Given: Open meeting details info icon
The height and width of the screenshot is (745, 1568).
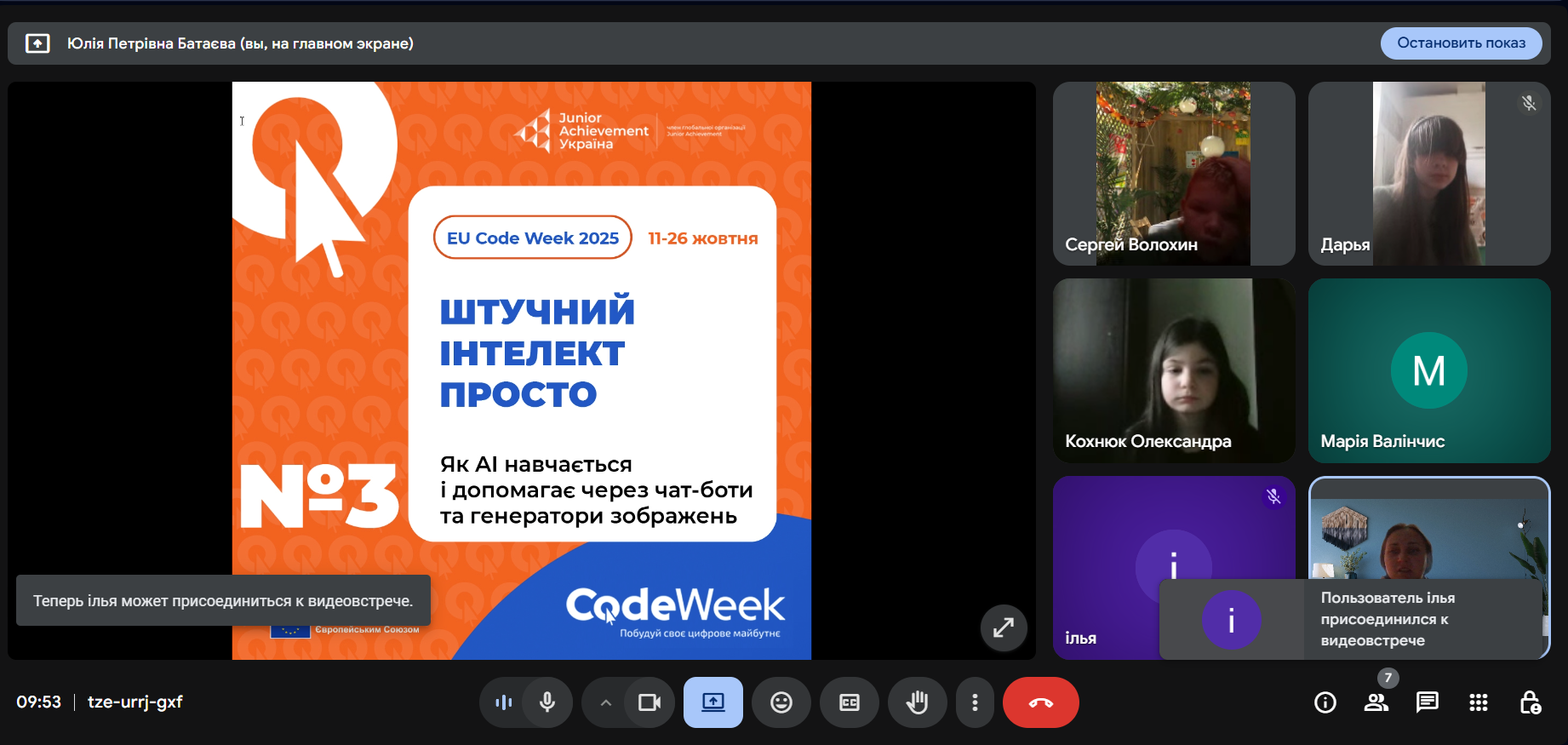Looking at the screenshot, I should (1325, 702).
